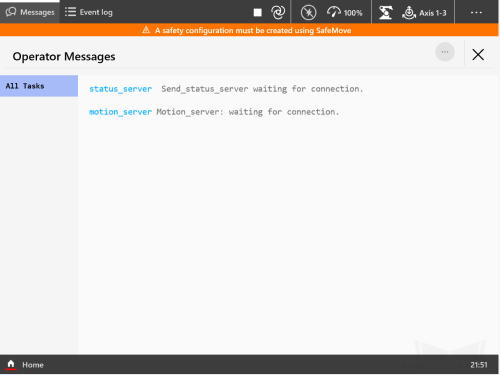
Task: Select the All Tasks filter
Action: point(39,86)
